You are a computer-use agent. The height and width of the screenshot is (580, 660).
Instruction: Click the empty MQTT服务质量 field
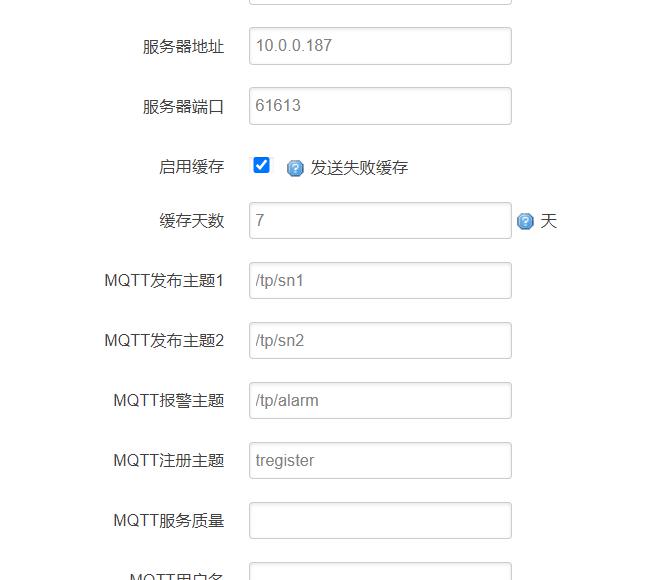click(x=380, y=521)
